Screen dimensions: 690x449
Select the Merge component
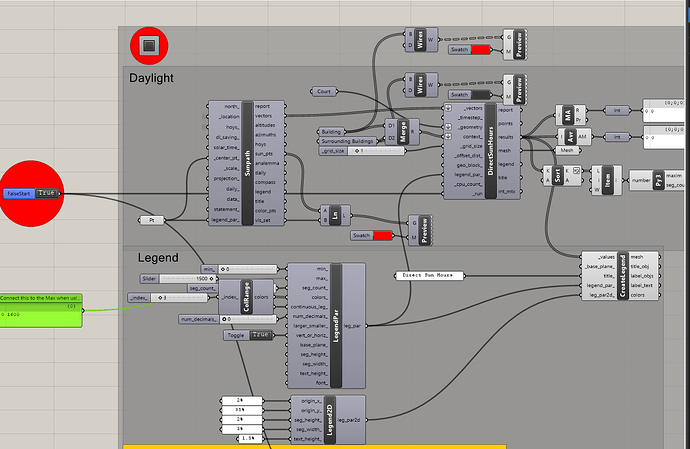(x=402, y=132)
